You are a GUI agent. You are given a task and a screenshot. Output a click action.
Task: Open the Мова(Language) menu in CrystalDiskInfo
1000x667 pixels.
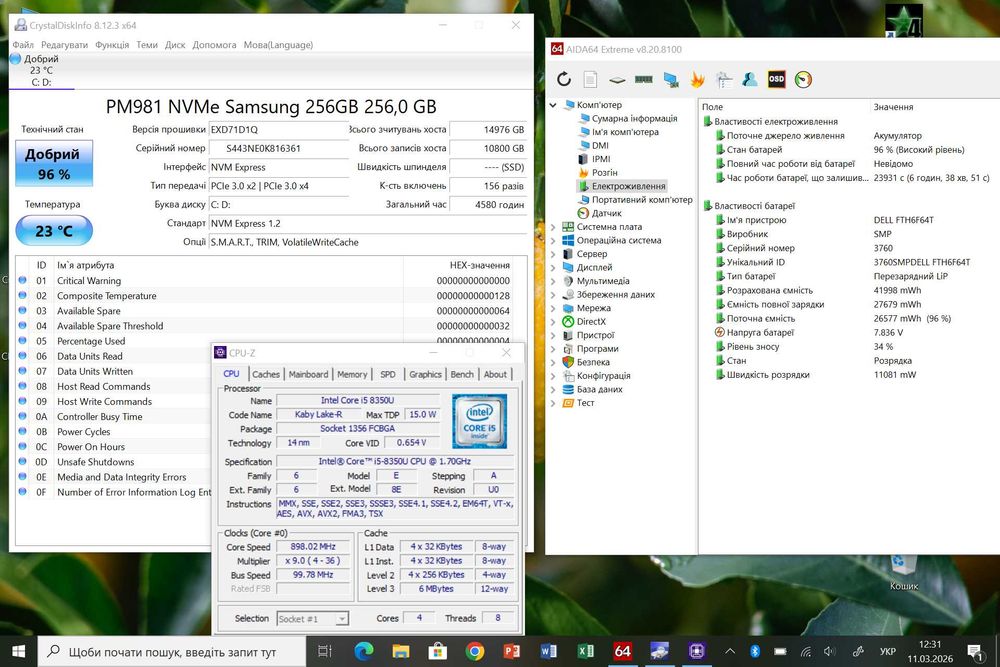(x=278, y=45)
